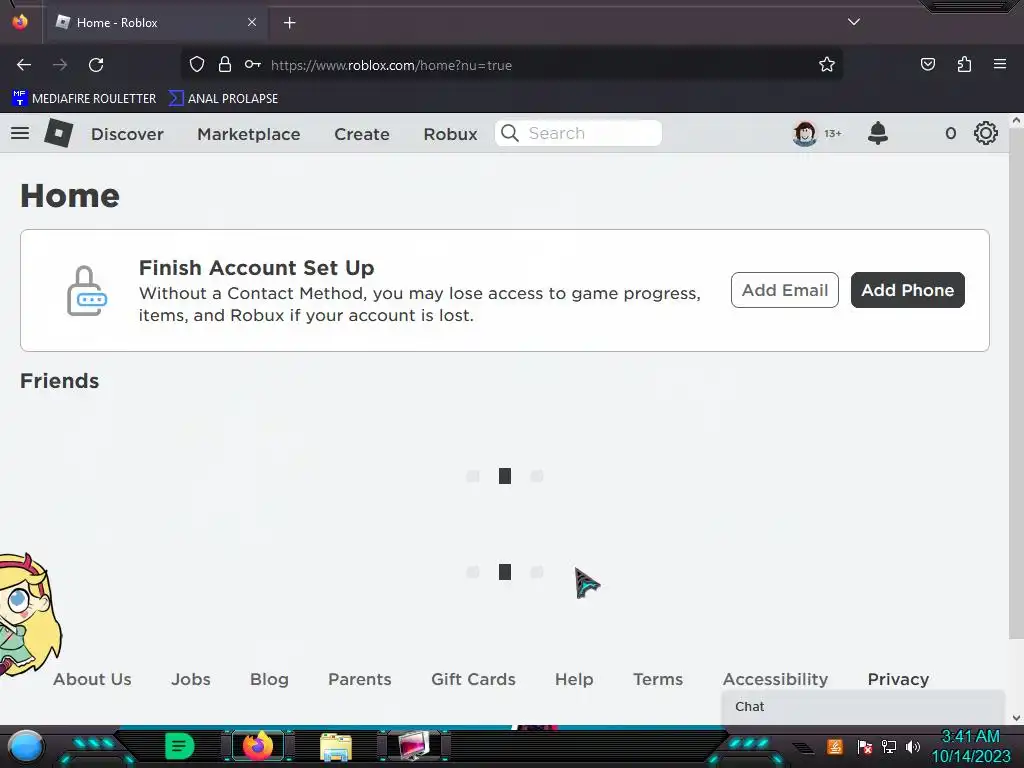Click the 13+ age label
The image size is (1024, 768).
(x=833, y=133)
